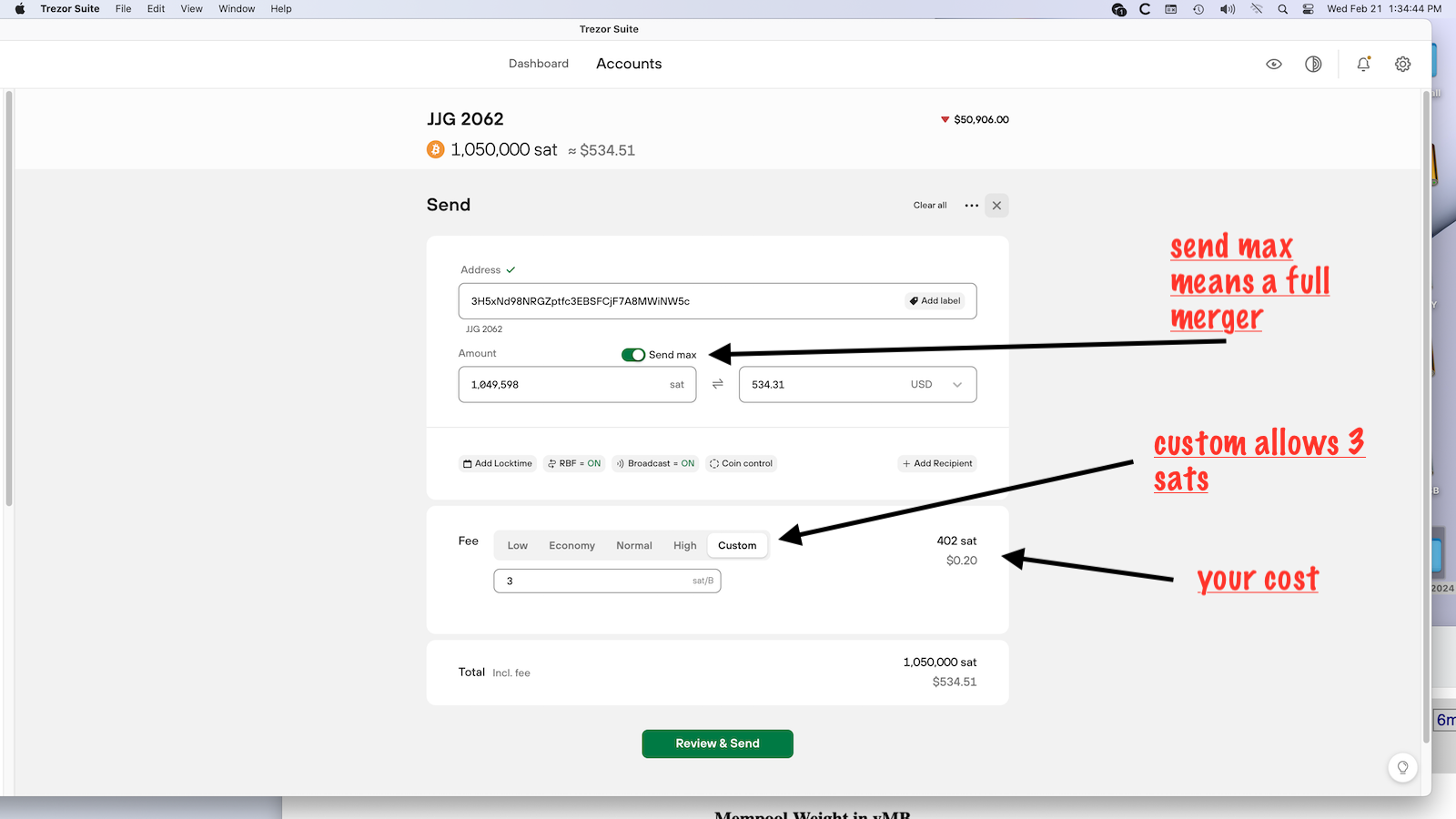Click the sat amount field
Screen dimensions: 1456x819
[x=577, y=385]
